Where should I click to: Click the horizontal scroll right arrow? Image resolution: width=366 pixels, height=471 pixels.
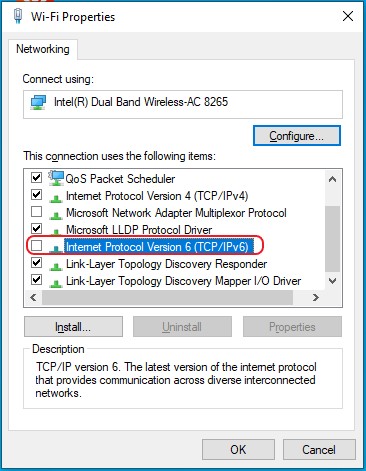[x=316, y=297]
